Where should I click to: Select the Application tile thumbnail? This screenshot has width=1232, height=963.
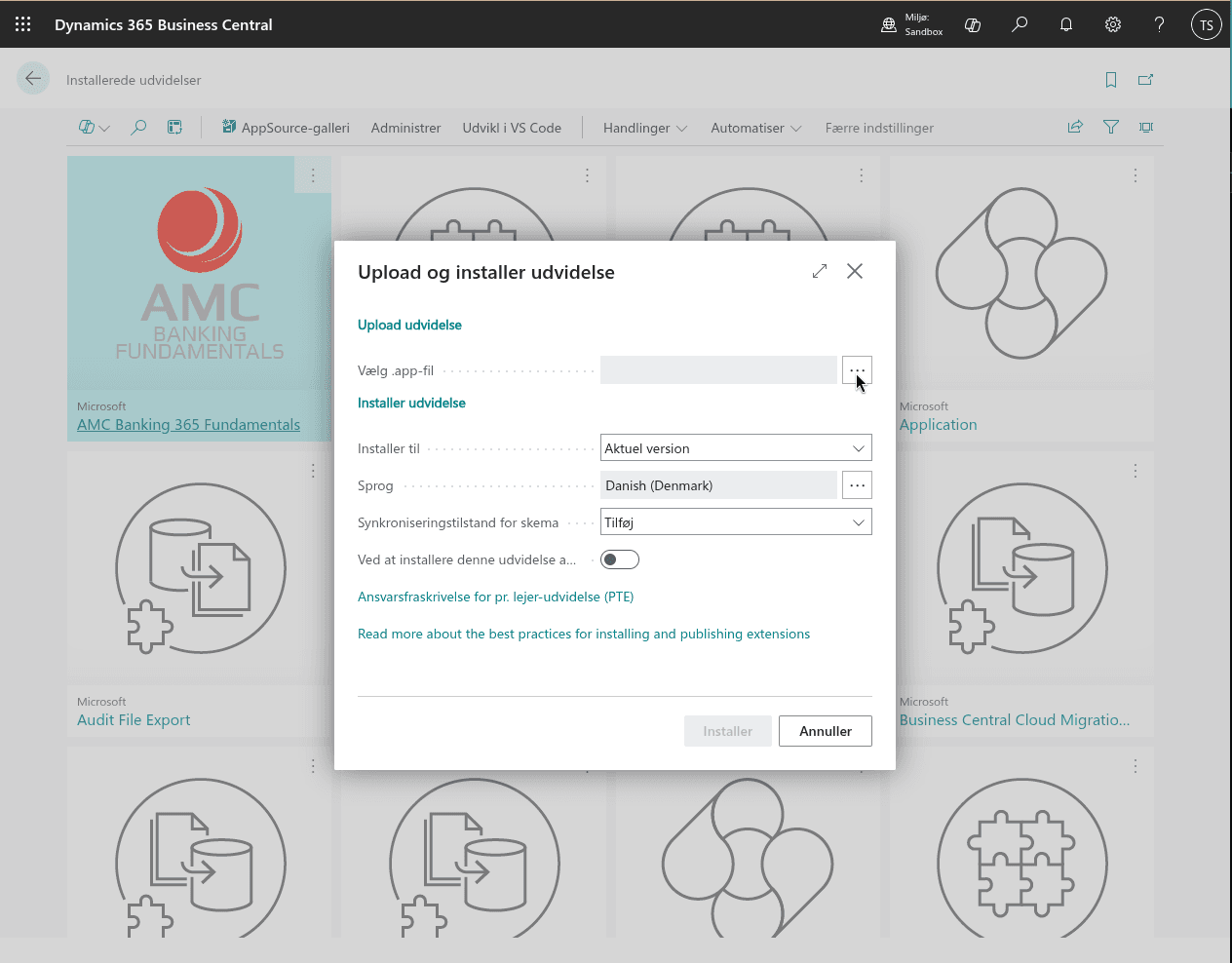point(1021,274)
